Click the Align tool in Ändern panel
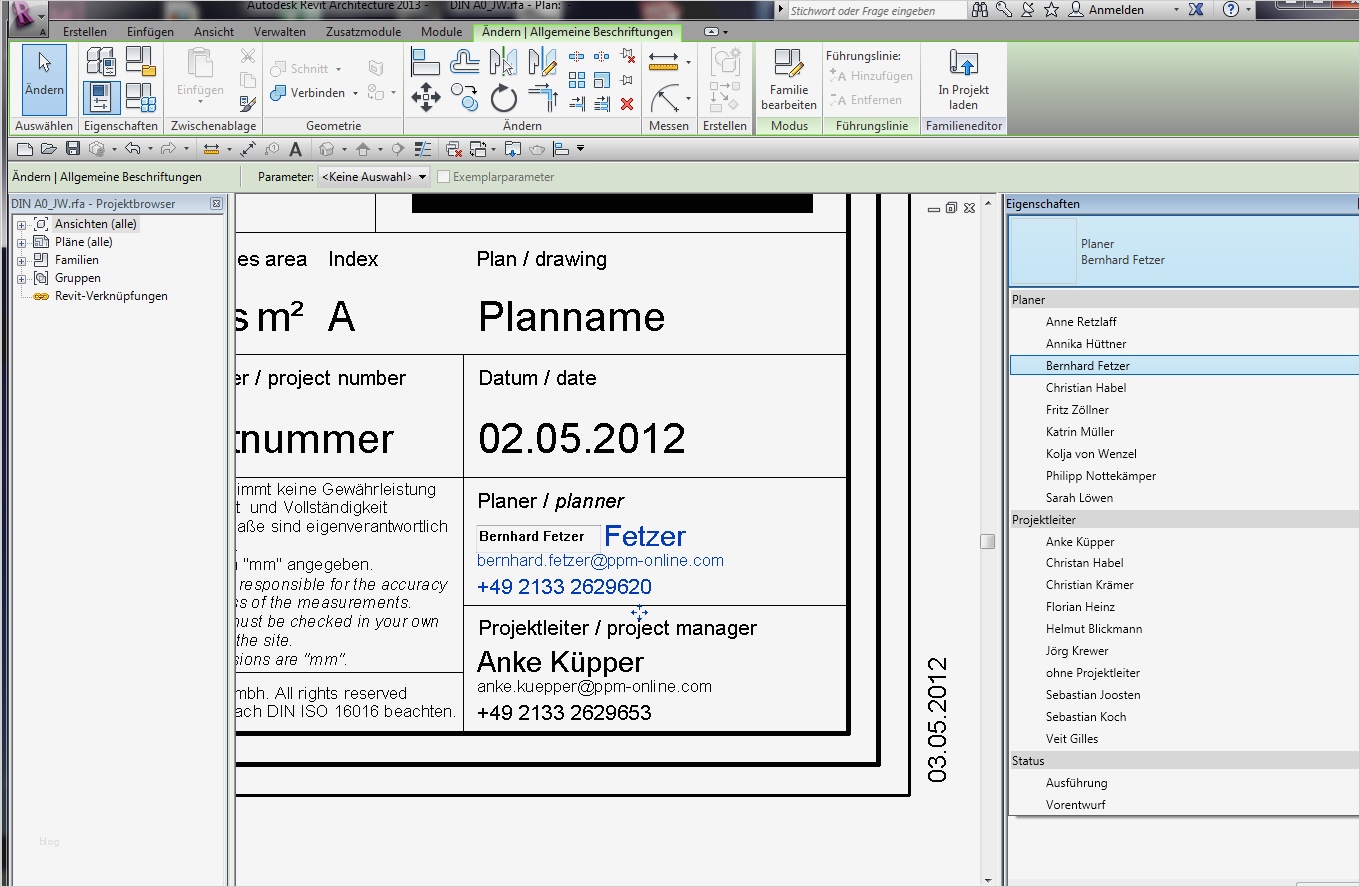This screenshot has height=887, width=1360. click(x=425, y=63)
